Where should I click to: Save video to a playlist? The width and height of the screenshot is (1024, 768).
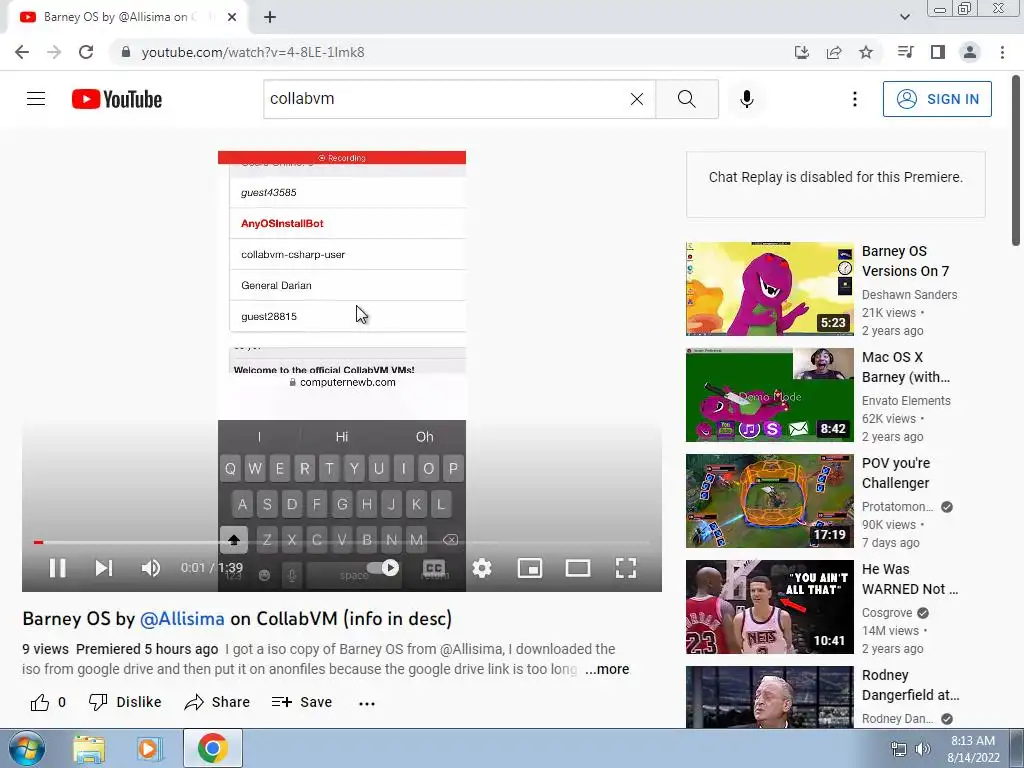(302, 702)
